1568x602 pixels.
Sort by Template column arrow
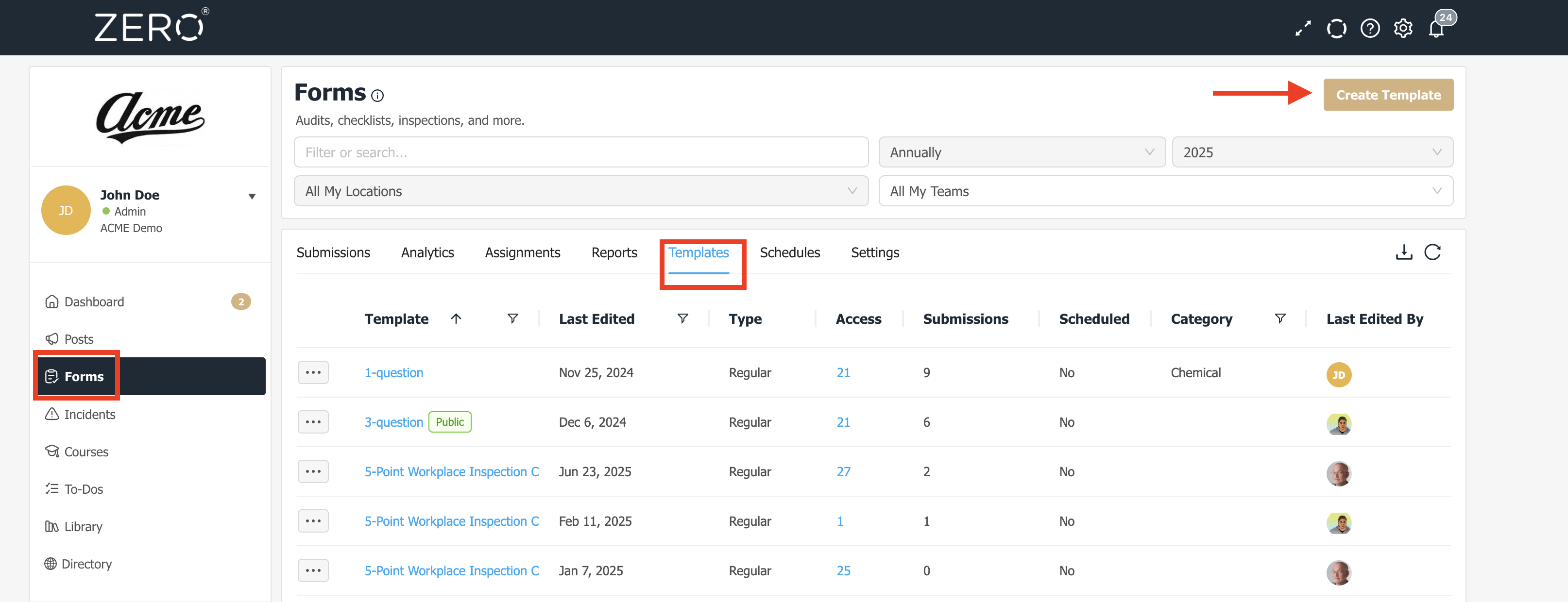456,318
